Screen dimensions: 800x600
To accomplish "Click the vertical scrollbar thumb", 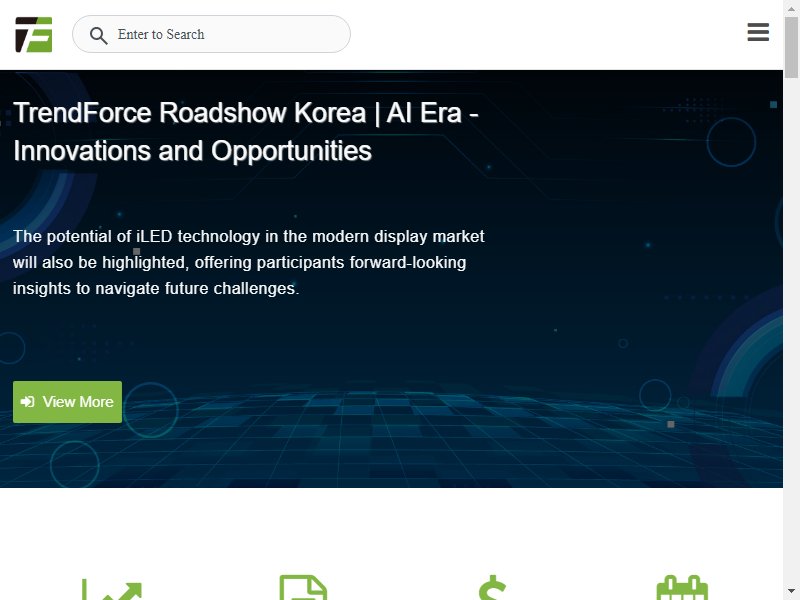I will coord(791,47).
